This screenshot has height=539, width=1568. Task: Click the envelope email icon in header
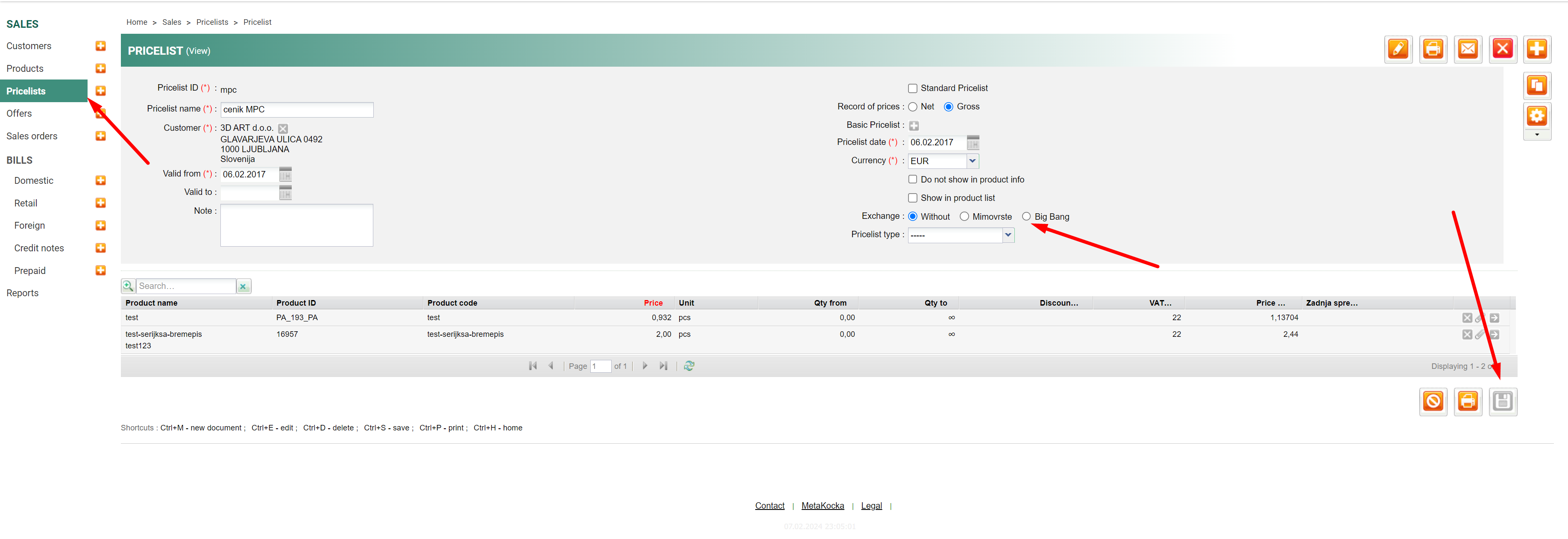click(1468, 49)
